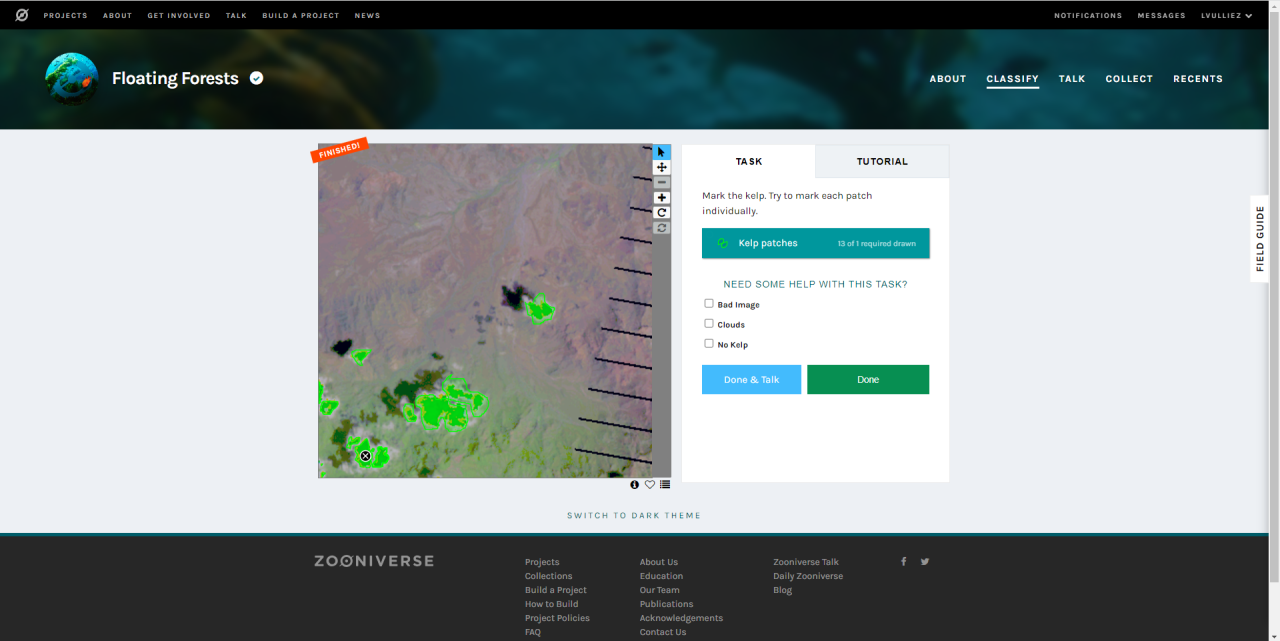Open the Zooniverse logo home
Image resolution: width=1280 pixels, height=641 pixels.
pos(21,15)
